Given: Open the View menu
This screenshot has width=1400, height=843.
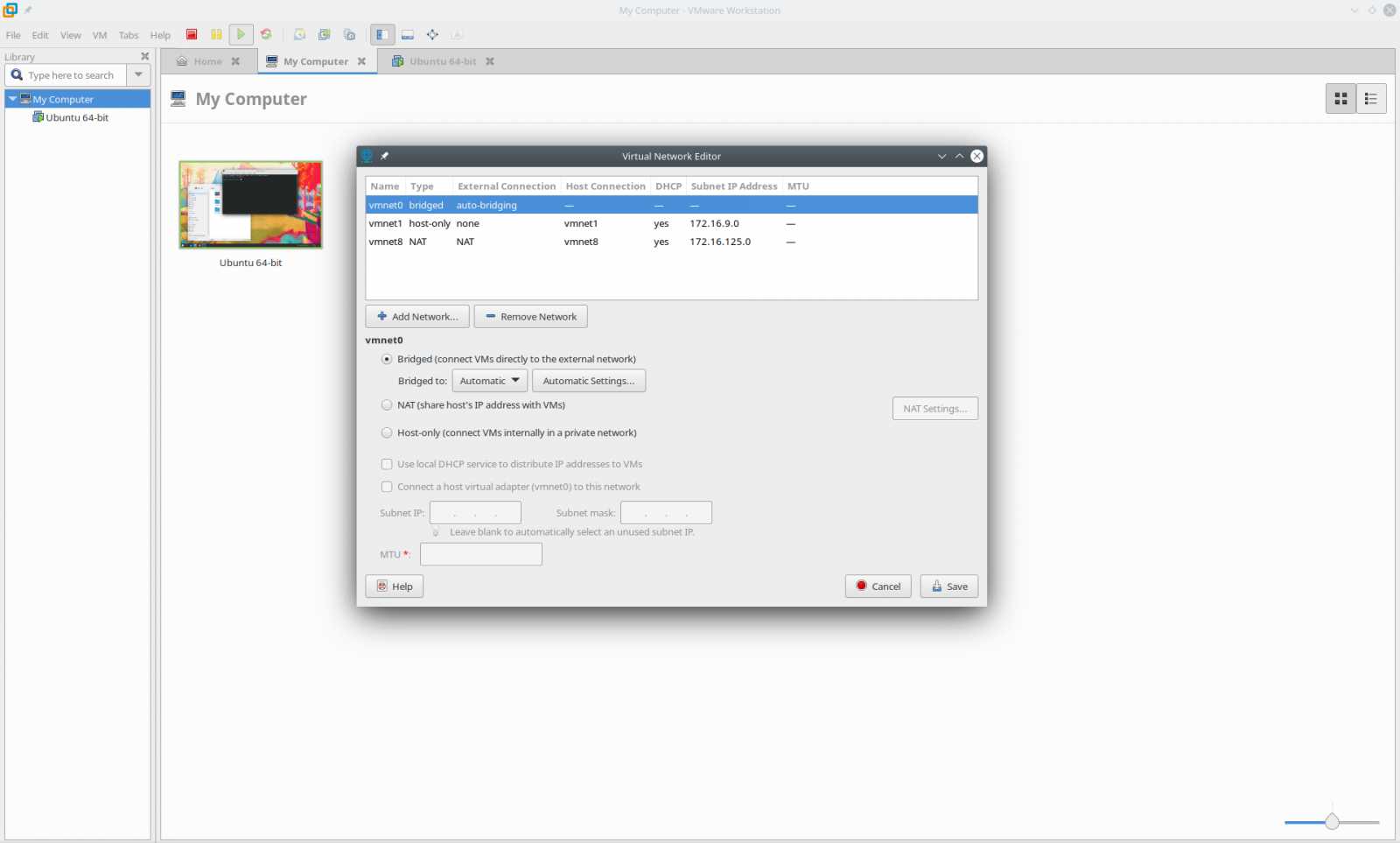Looking at the screenshot, I should 71,35.
